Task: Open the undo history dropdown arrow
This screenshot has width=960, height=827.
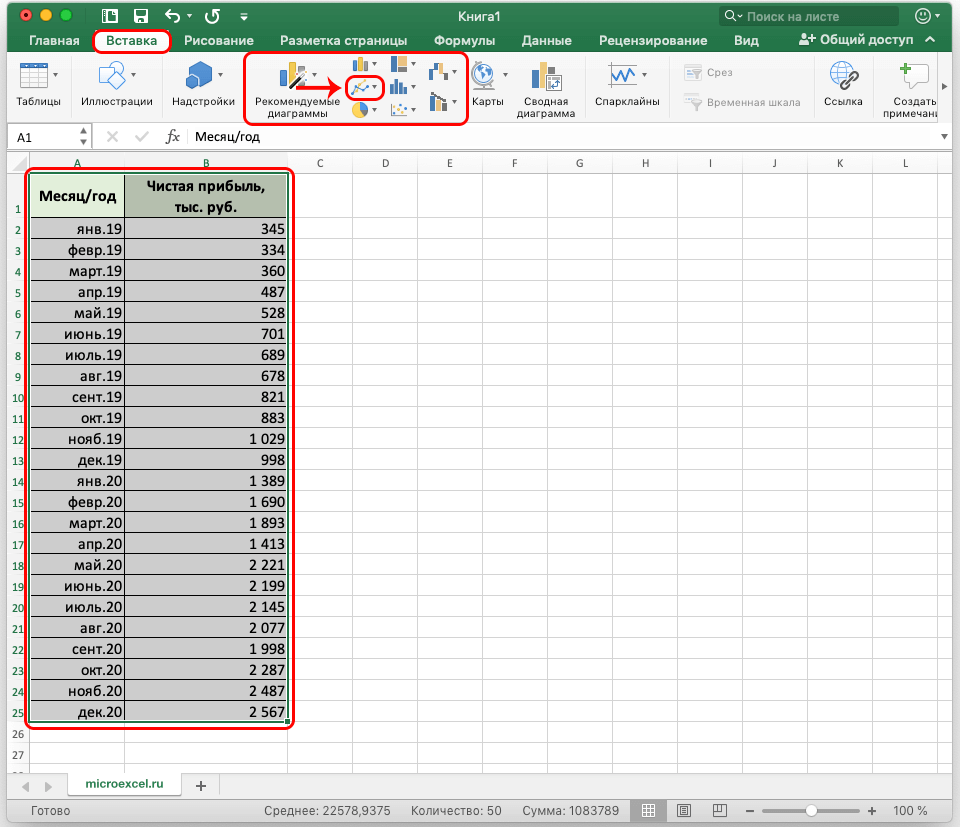Action: 190,17
